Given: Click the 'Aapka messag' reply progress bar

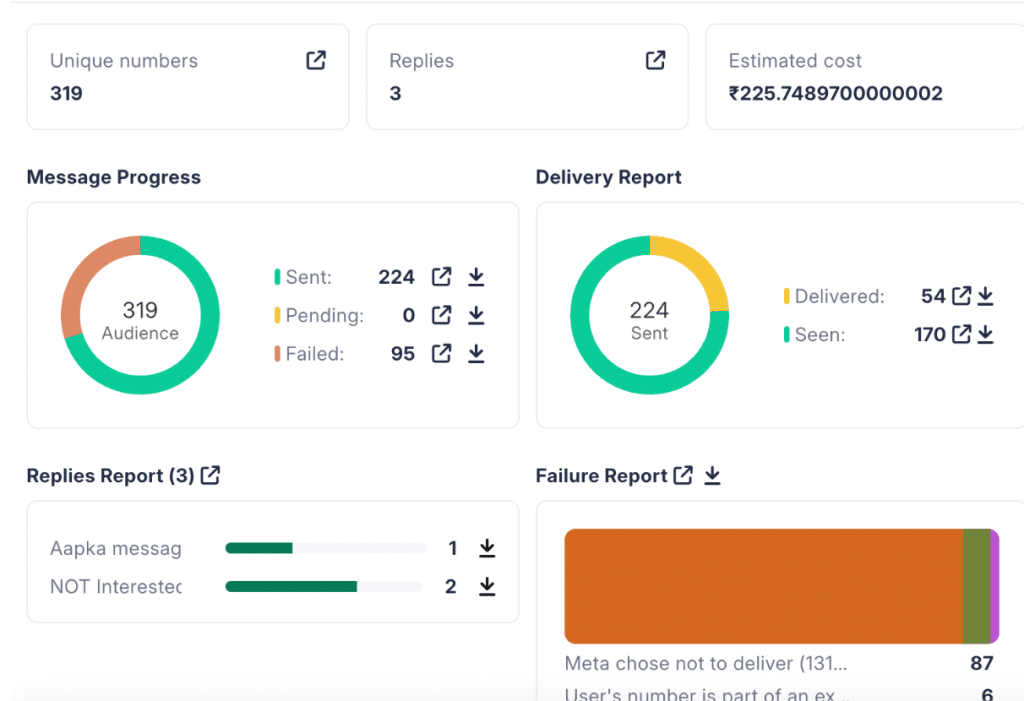Looking at the screenshot, I should [326, 547].
